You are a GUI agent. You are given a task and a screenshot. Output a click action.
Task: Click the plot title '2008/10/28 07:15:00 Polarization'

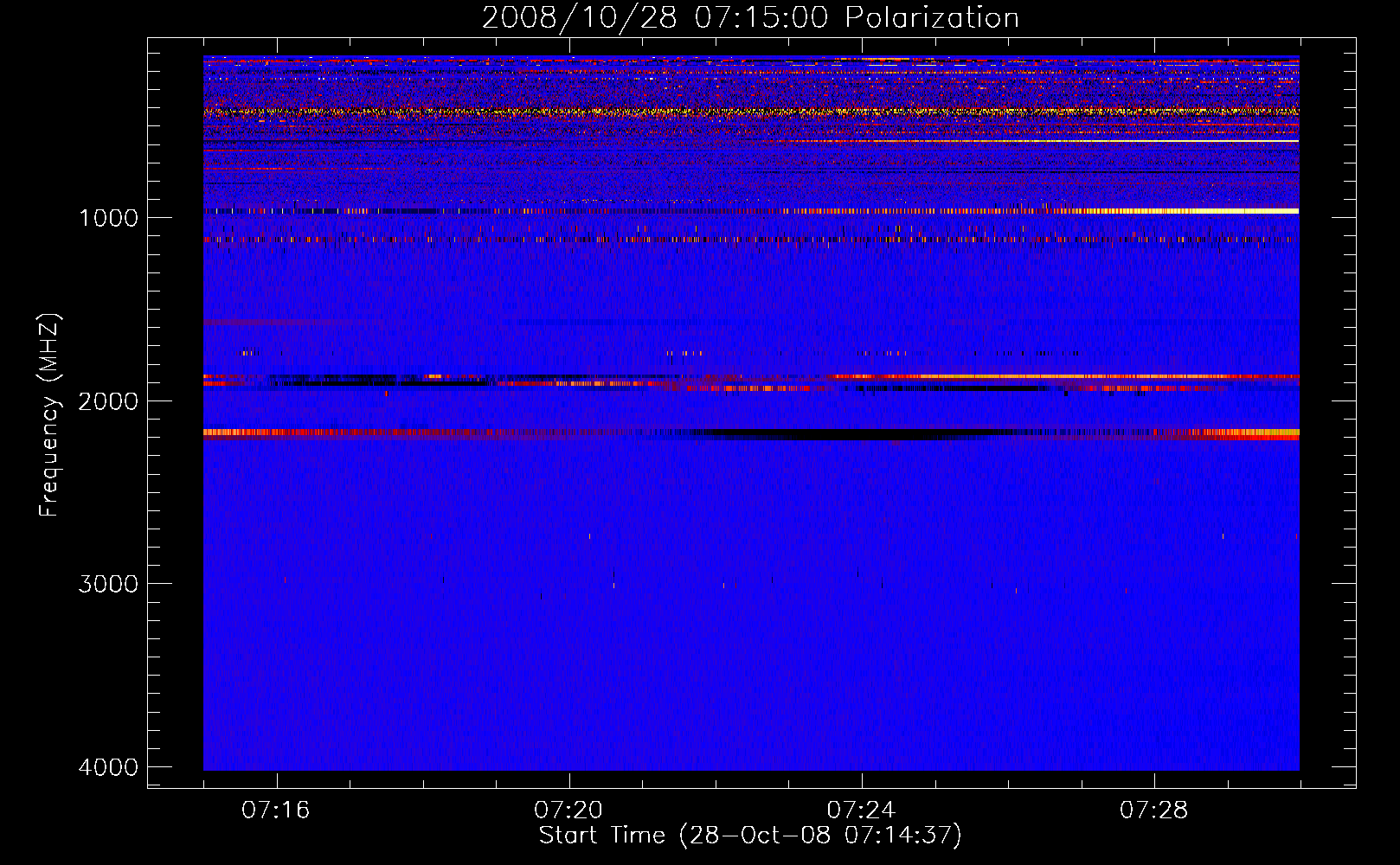750,17
